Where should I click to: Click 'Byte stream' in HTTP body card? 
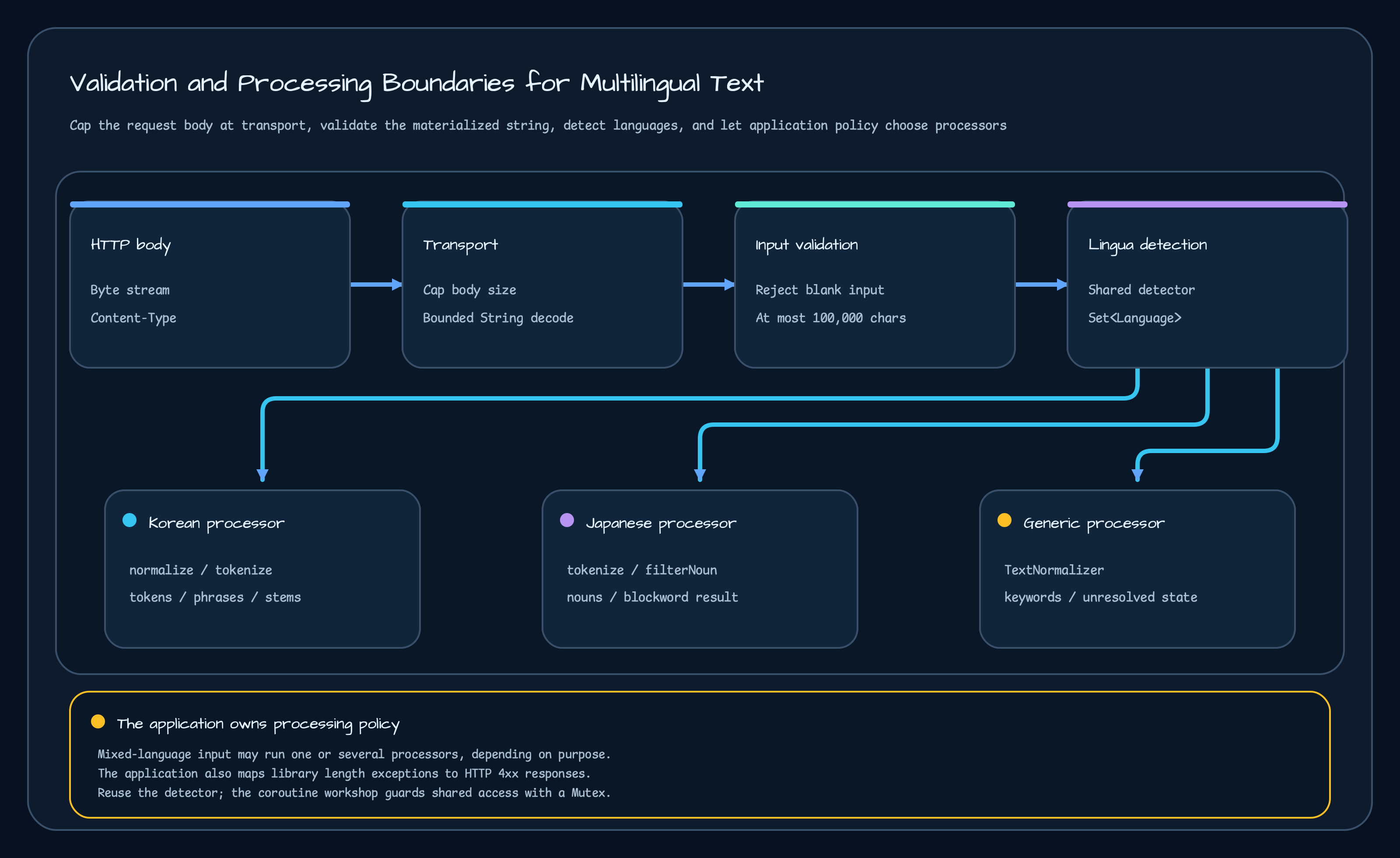click(x=129, y=290)
